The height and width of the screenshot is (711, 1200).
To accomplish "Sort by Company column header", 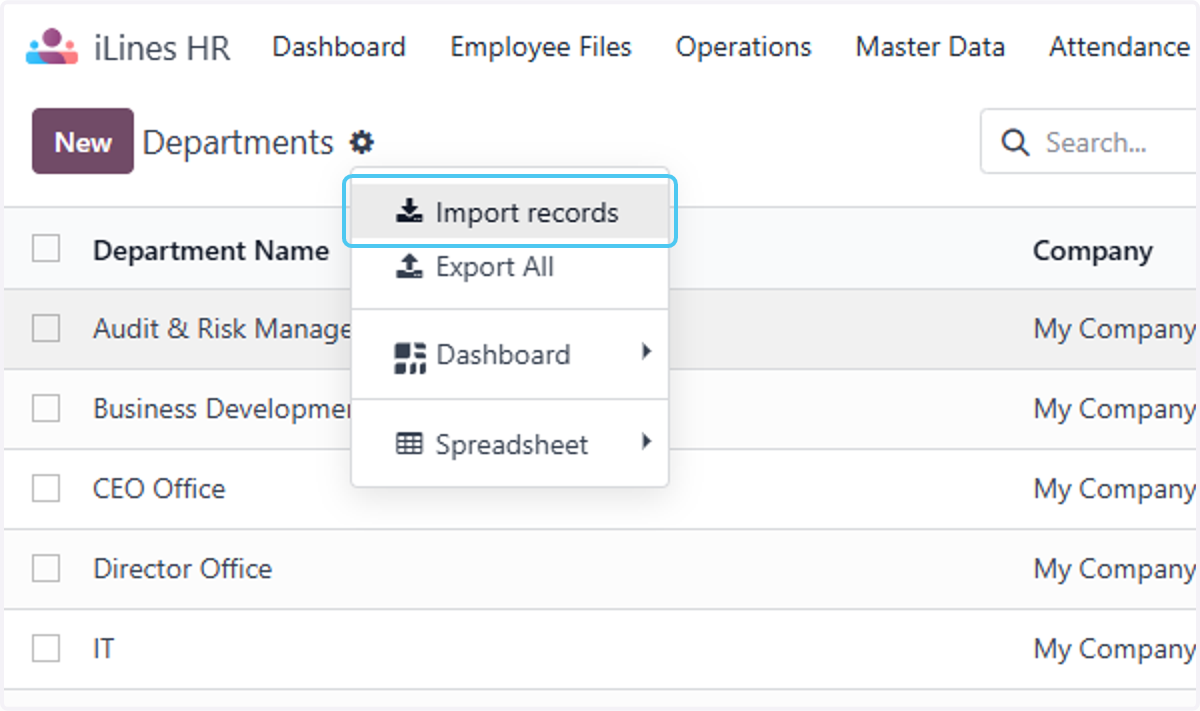I will (1093, 250).
